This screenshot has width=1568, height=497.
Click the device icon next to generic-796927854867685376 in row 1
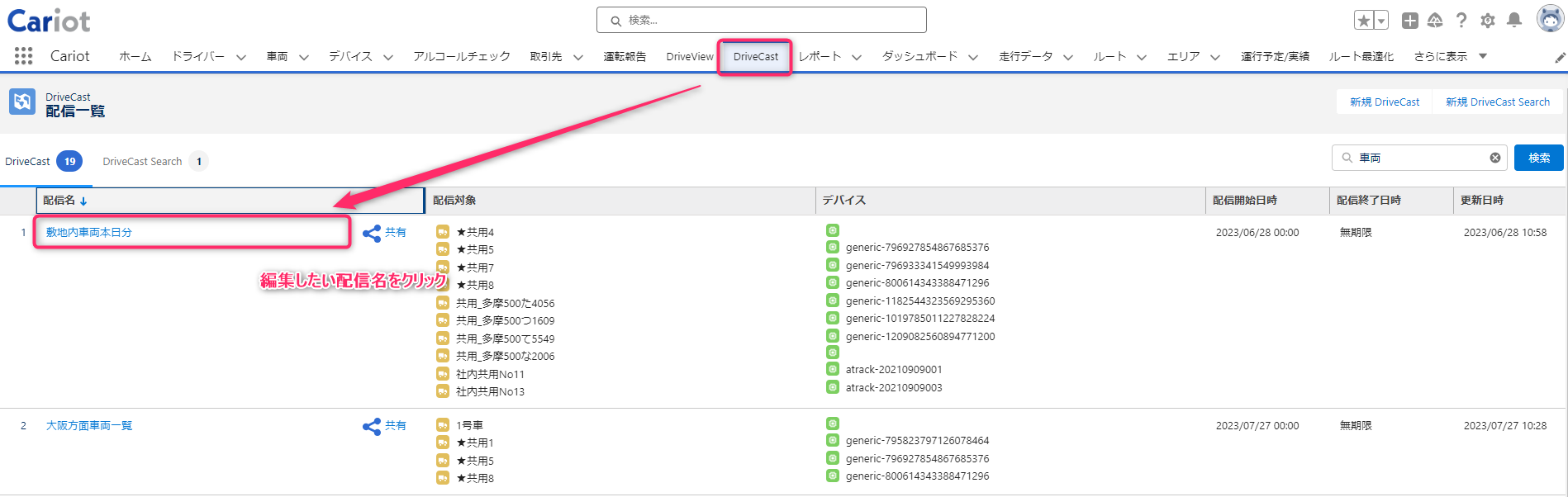(833, 247)
